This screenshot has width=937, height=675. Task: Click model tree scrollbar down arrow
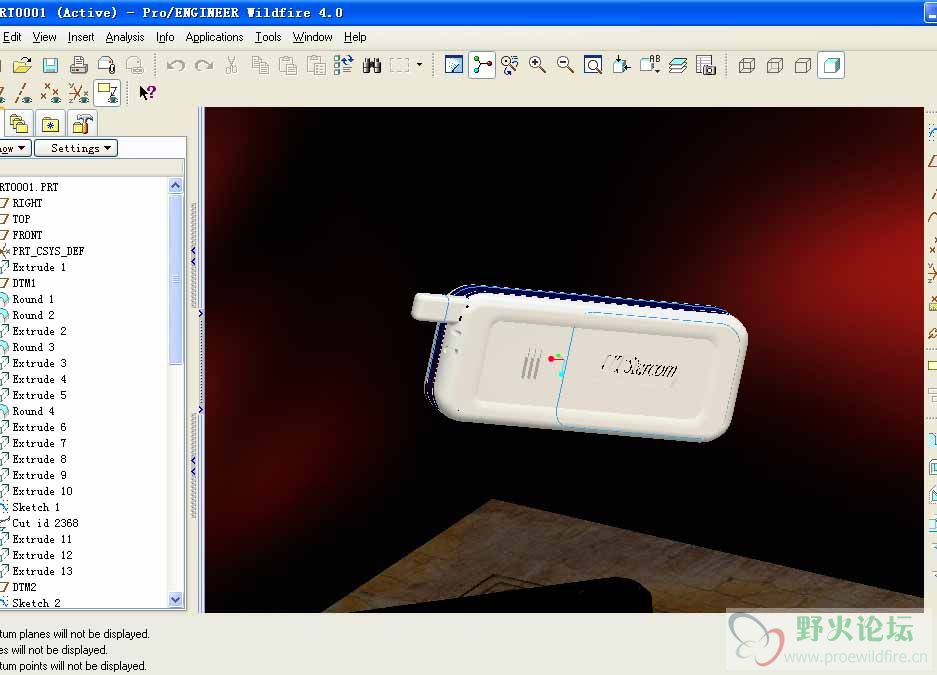pos(175,599)
